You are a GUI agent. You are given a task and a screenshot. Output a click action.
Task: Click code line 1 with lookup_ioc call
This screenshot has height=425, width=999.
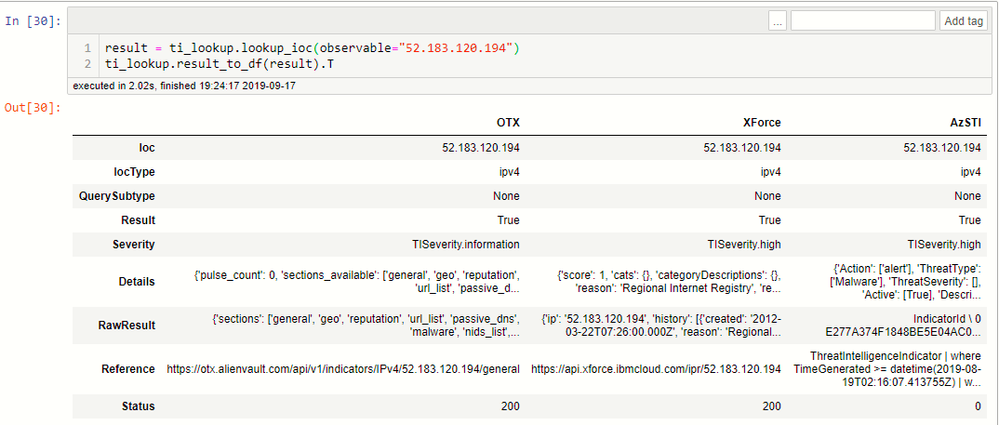(313, 48)
